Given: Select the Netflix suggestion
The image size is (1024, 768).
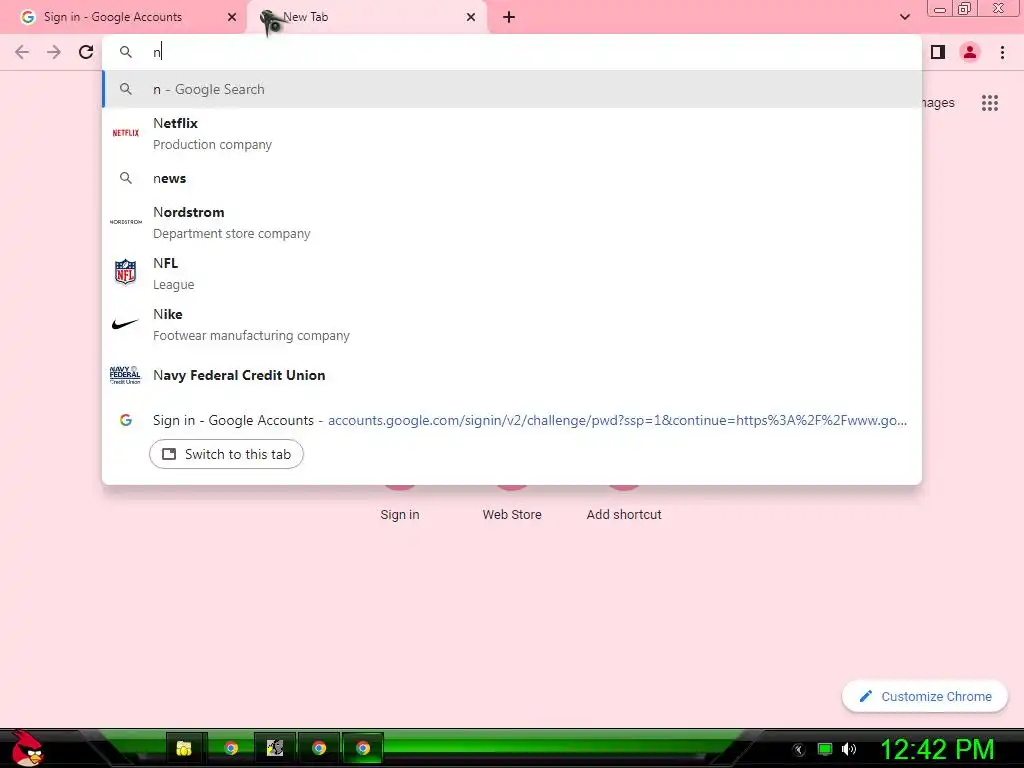Looking at the screenshot, I should (x=512, y=133).
